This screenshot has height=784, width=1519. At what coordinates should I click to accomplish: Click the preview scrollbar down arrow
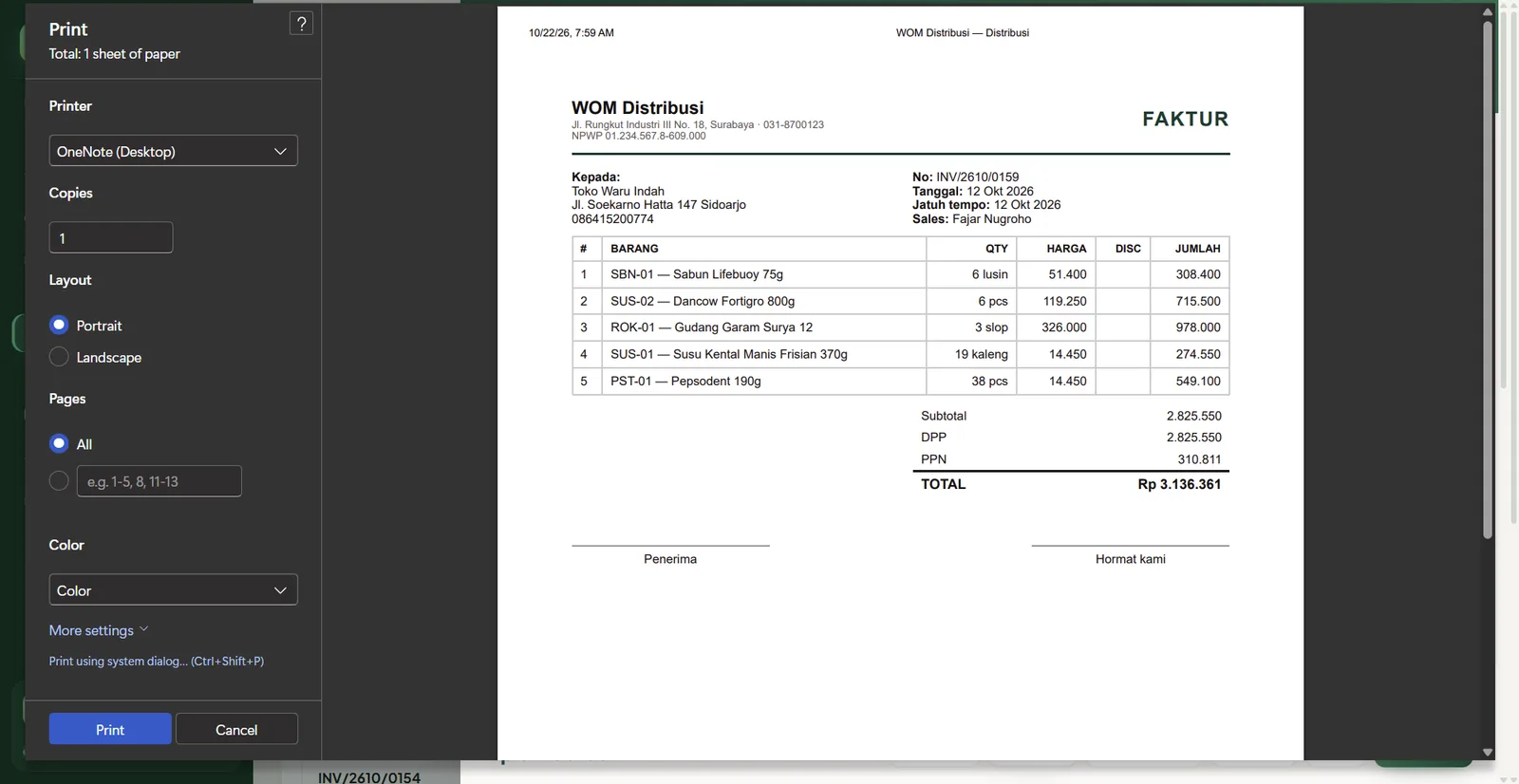point(1488,753)
